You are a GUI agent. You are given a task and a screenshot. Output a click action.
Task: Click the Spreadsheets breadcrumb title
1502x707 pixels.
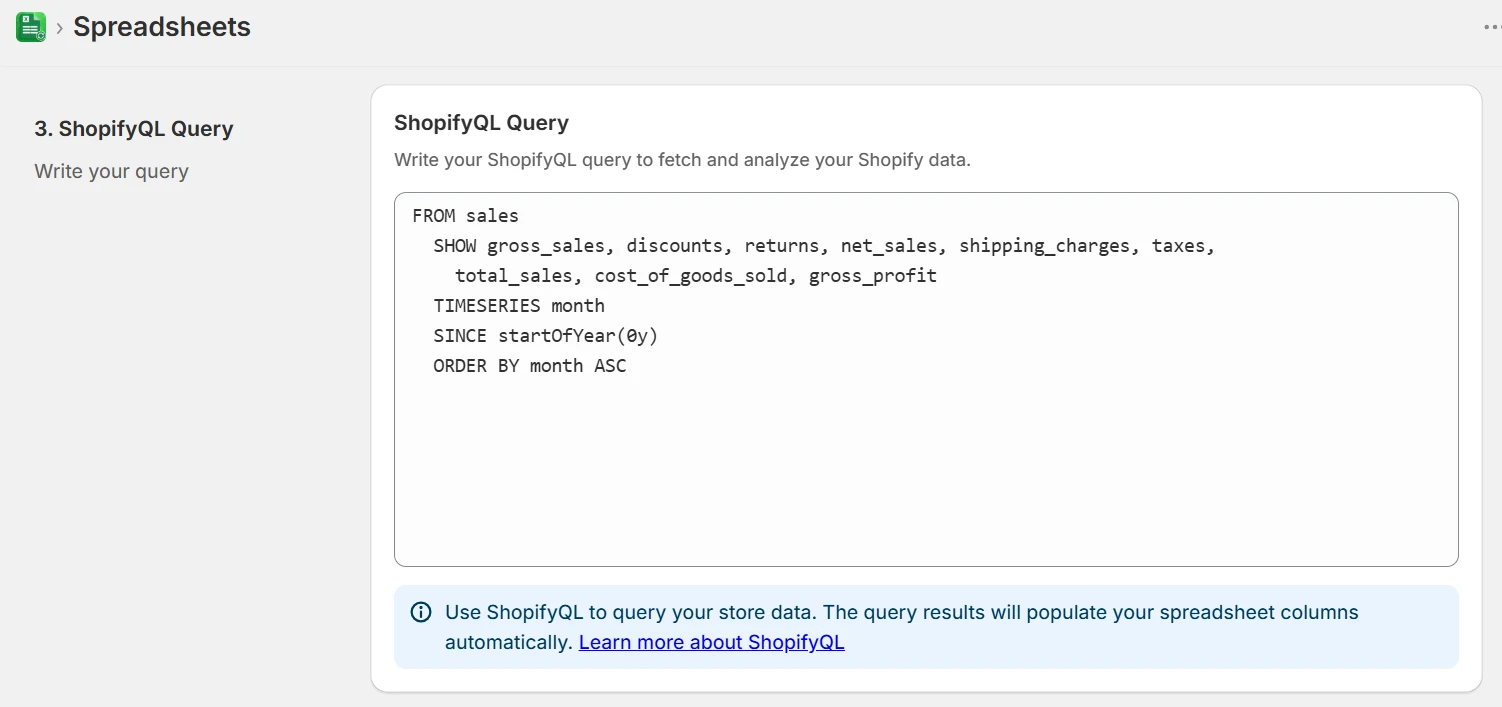[162, 27]
